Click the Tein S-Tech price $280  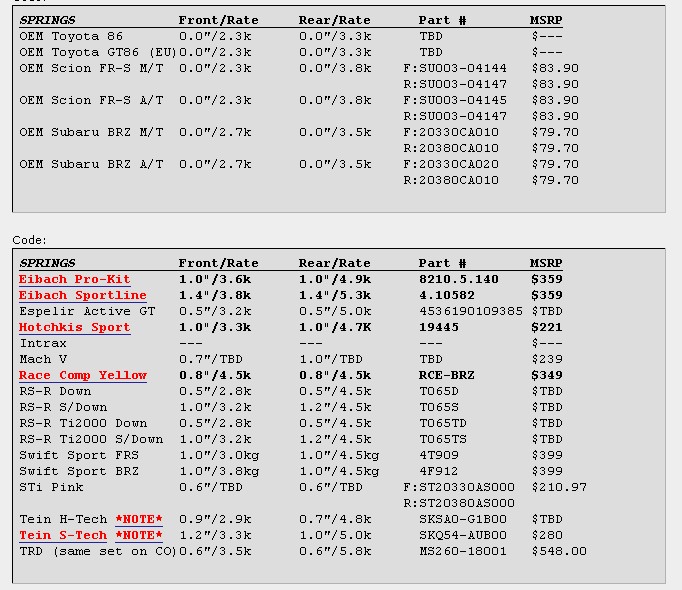[x=547, y=536]
